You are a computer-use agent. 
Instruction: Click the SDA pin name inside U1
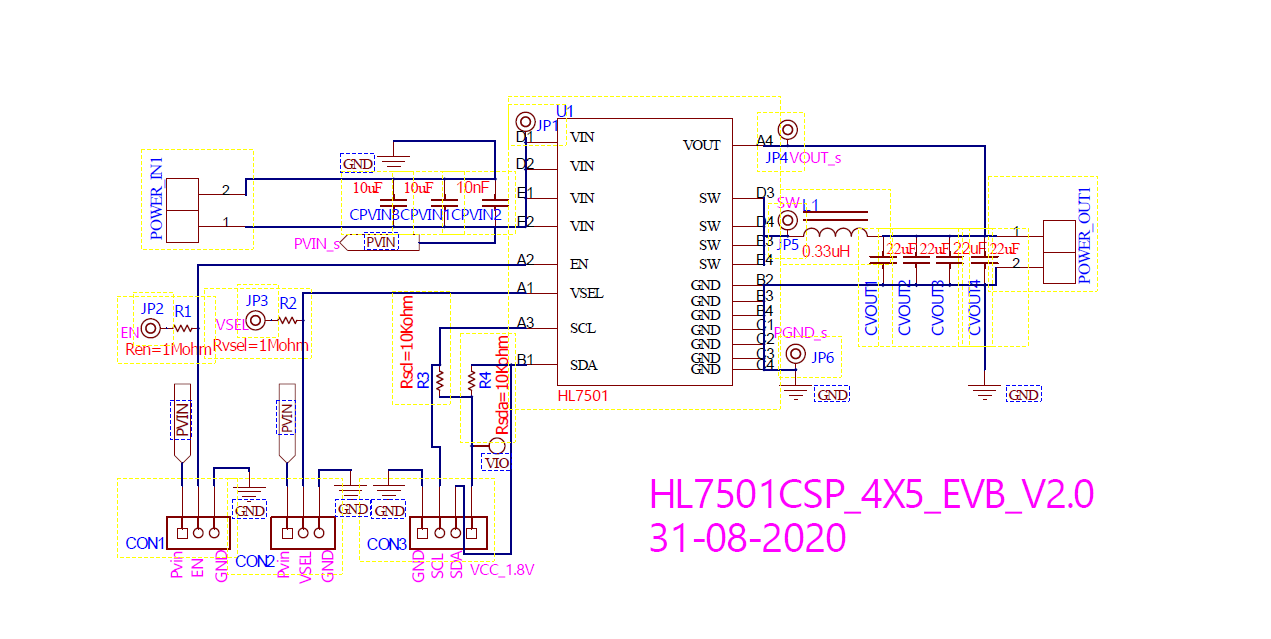(x=583, y=366)
